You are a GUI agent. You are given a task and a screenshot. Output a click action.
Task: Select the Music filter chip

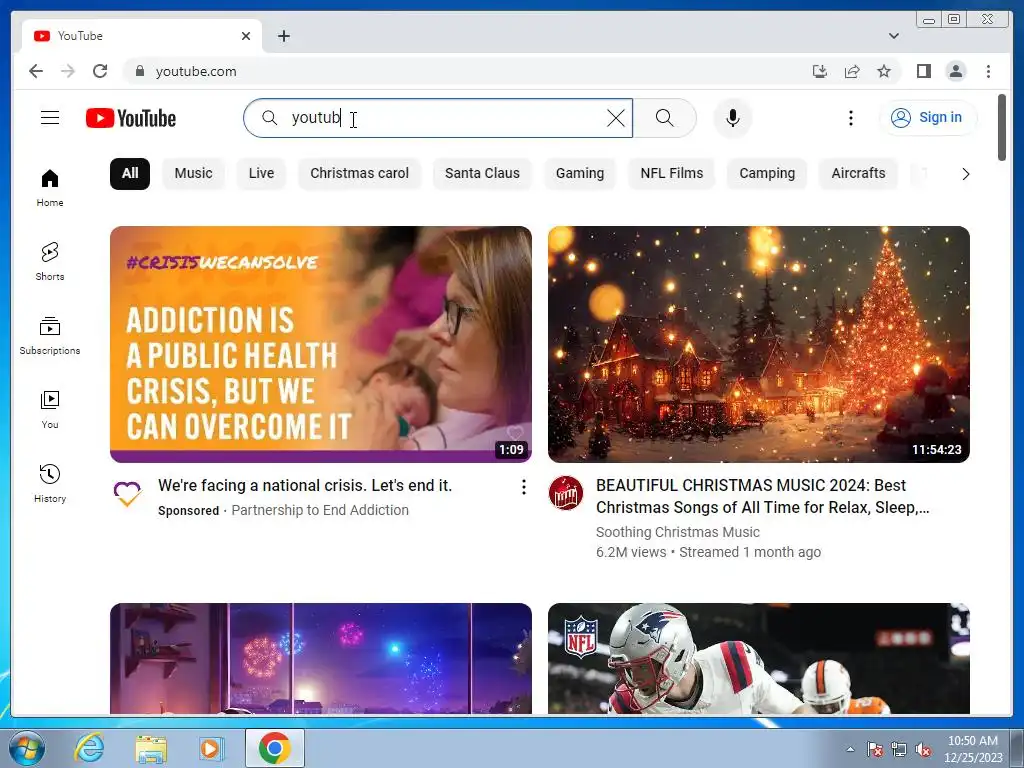click(x=193, y=174)
